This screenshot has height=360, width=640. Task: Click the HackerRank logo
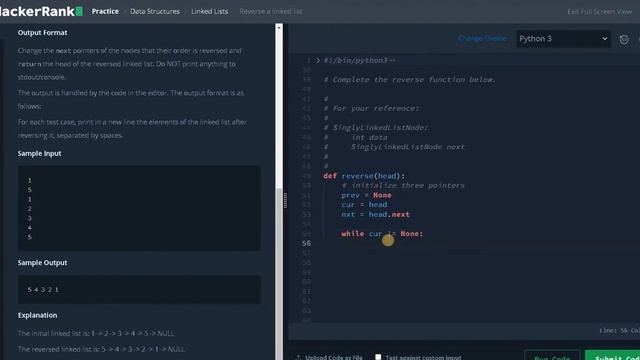pos(41,11)
